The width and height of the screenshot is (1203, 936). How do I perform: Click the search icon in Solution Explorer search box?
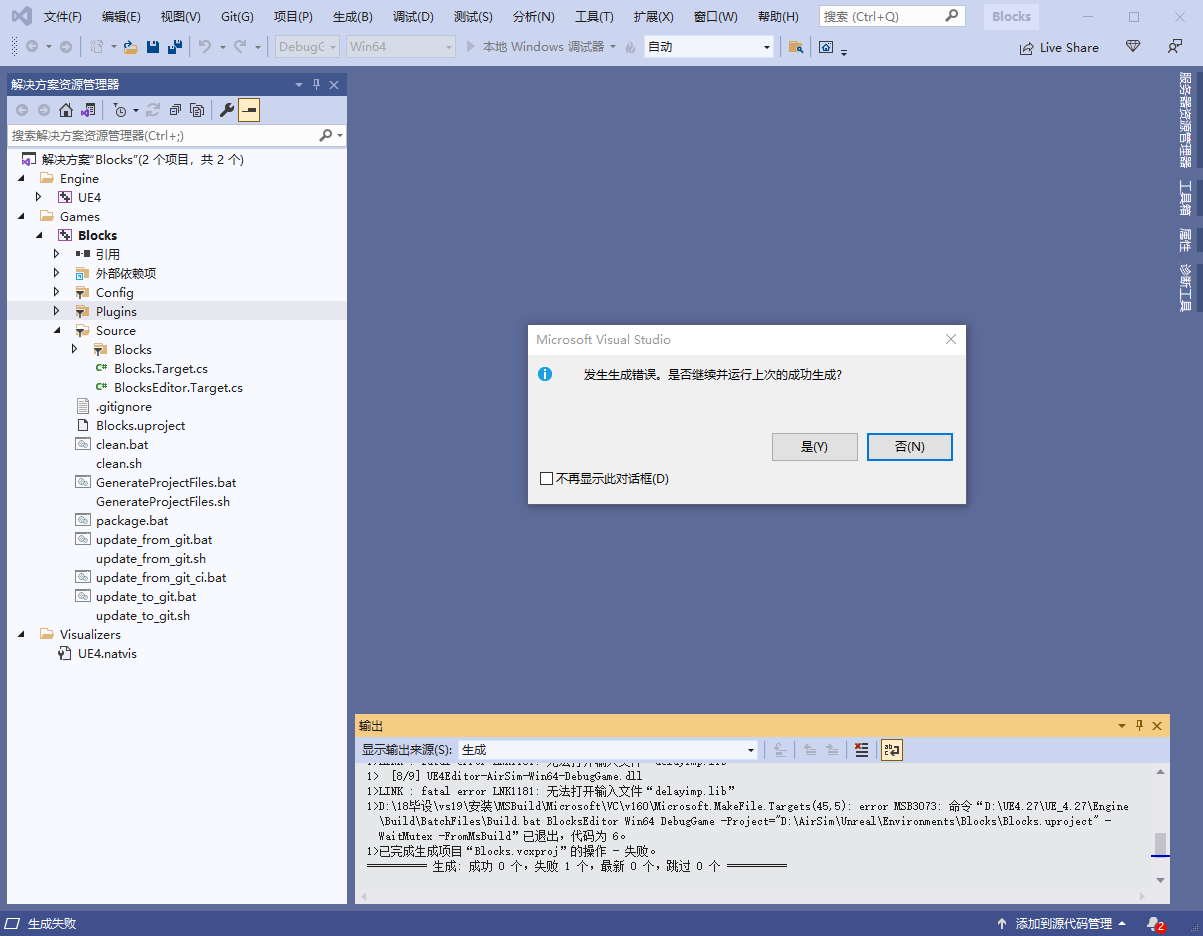click(x=326, y=135)
